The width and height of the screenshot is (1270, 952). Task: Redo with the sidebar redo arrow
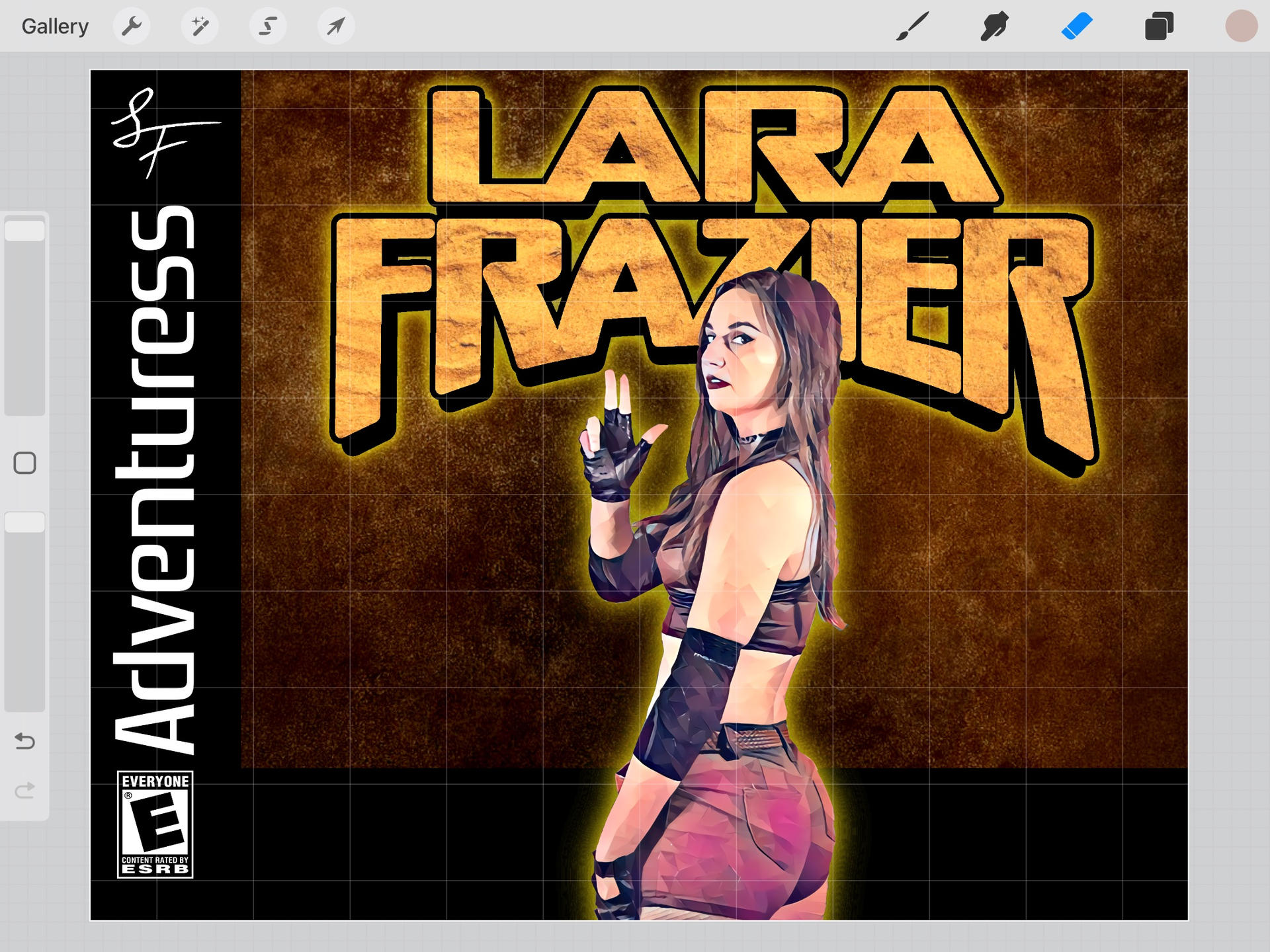25,790
